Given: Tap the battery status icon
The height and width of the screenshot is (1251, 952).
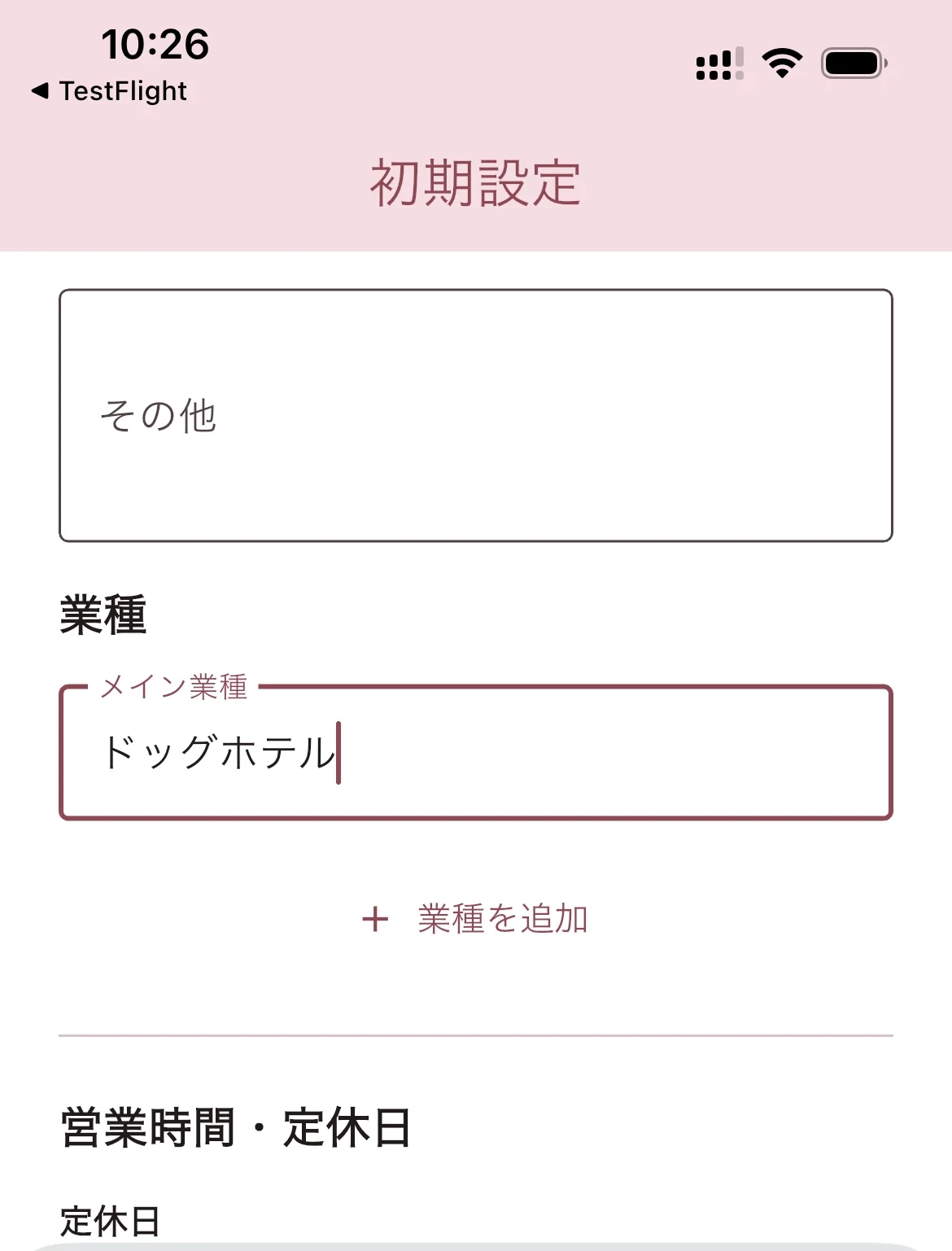Looking at the screenshot, I should coord(853,63).
